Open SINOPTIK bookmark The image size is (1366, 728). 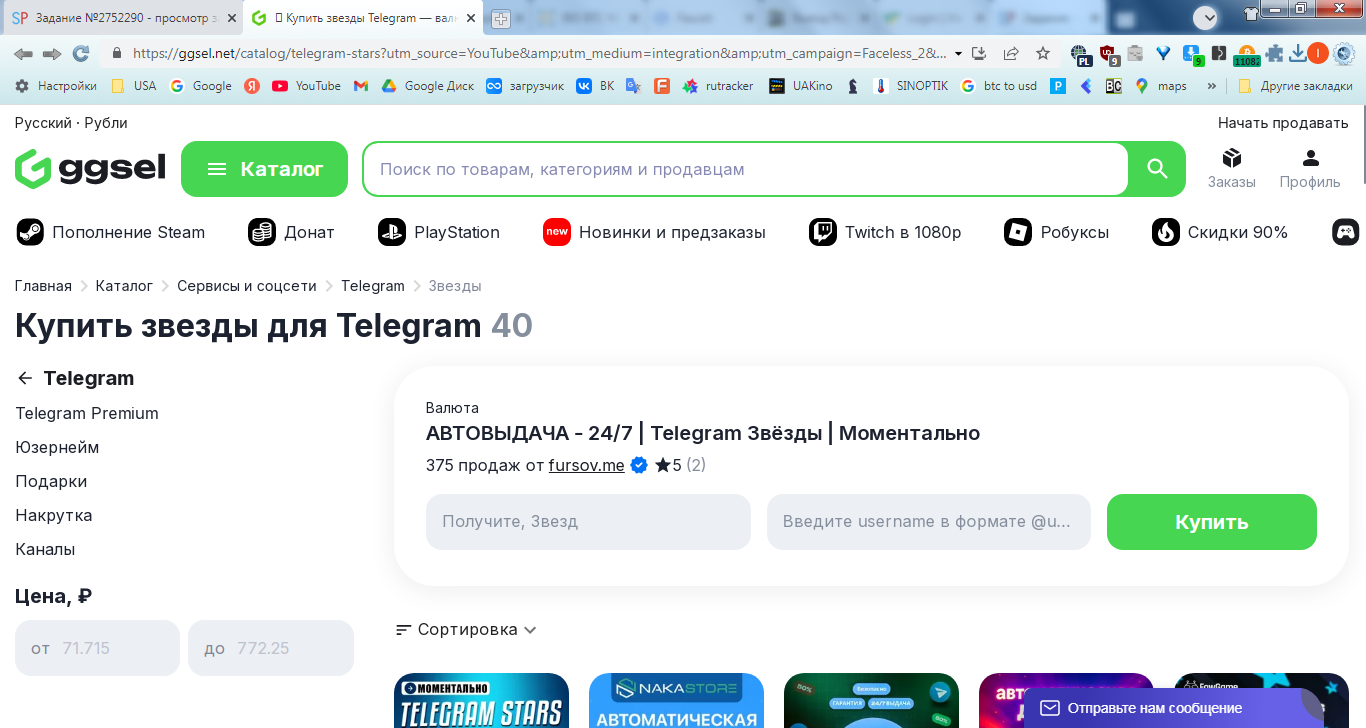(x=911, y=86)
